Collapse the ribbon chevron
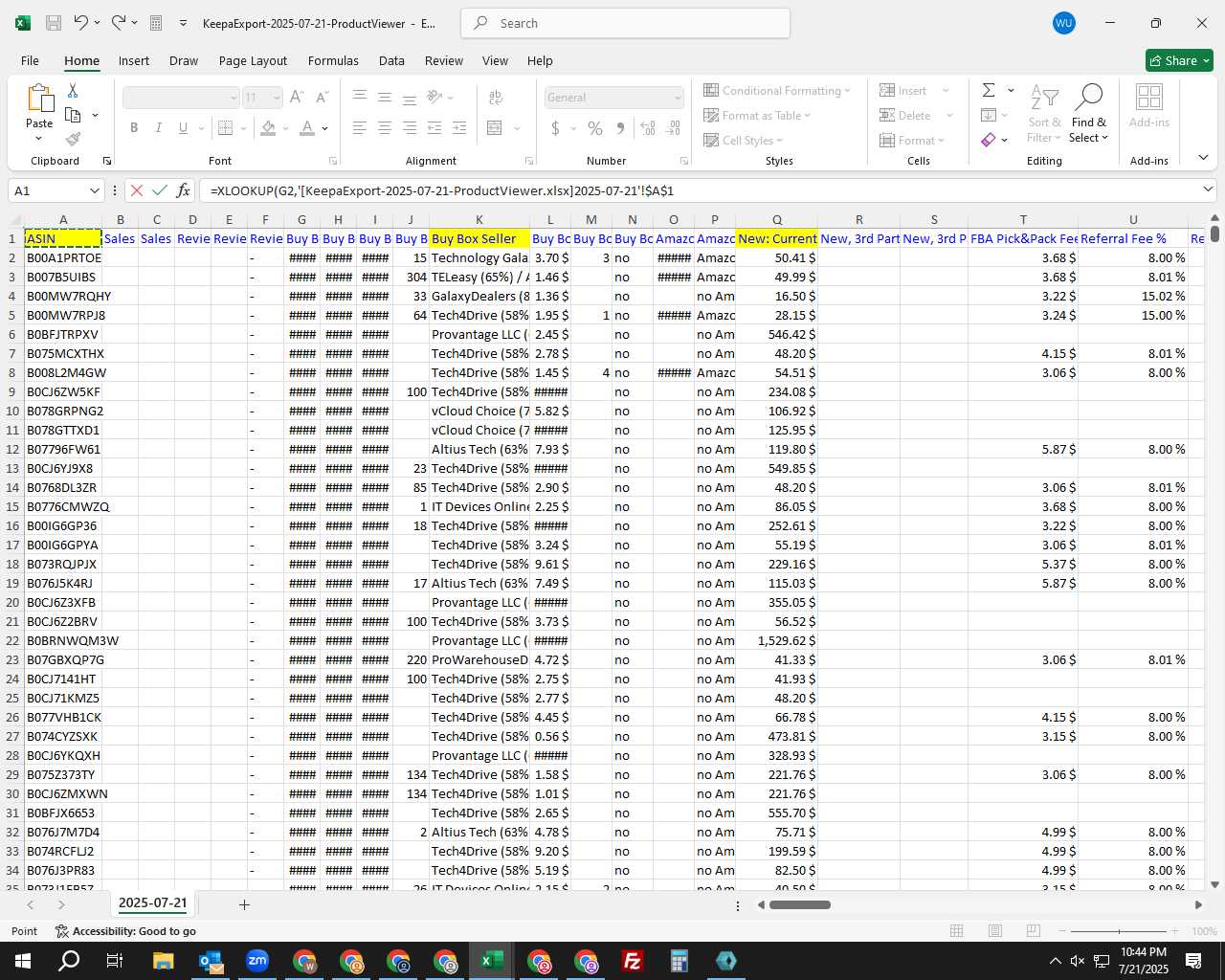This screenshot has width=1225, height=980. [x=1203, y=158]
